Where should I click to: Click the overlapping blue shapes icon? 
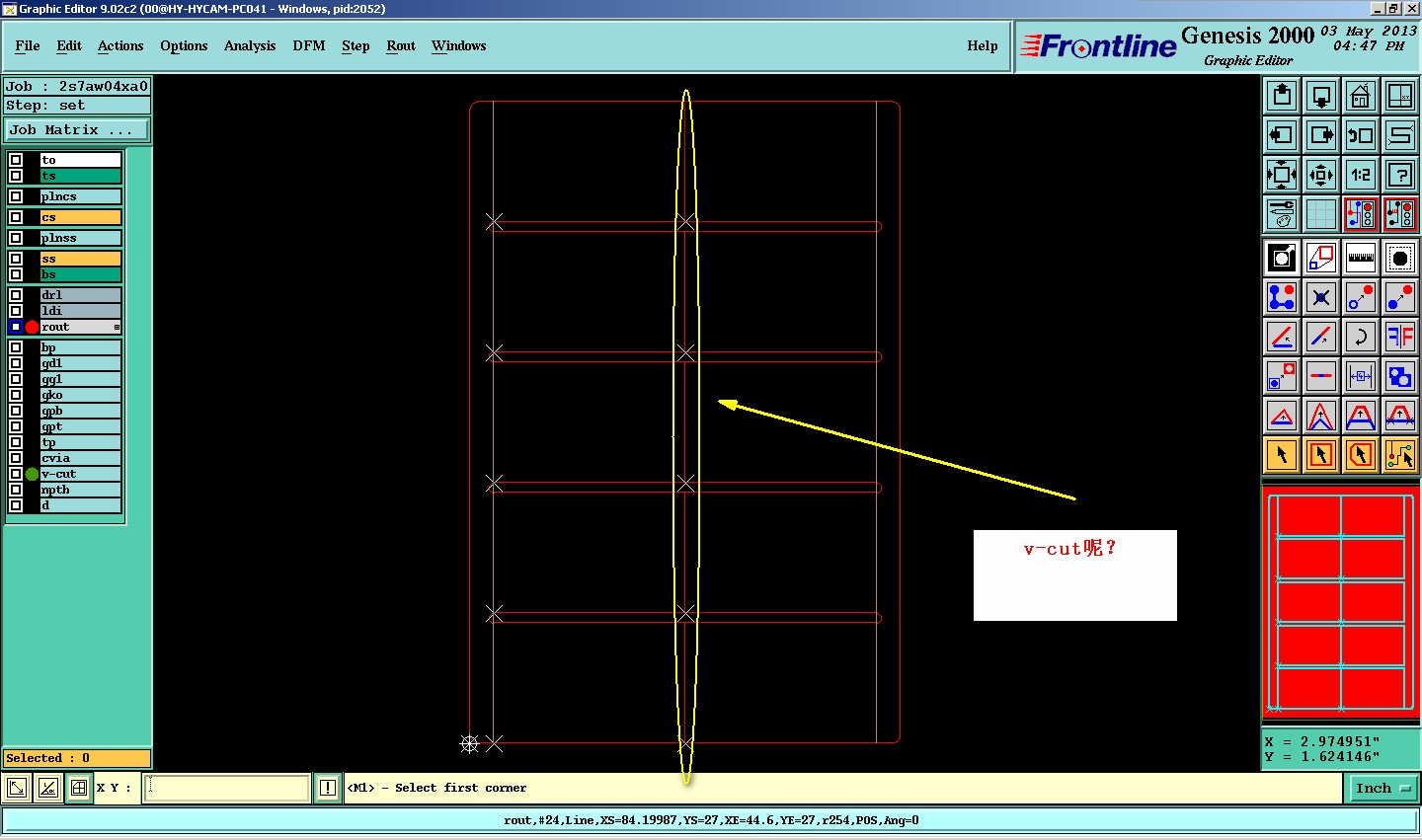point(1400,376)
